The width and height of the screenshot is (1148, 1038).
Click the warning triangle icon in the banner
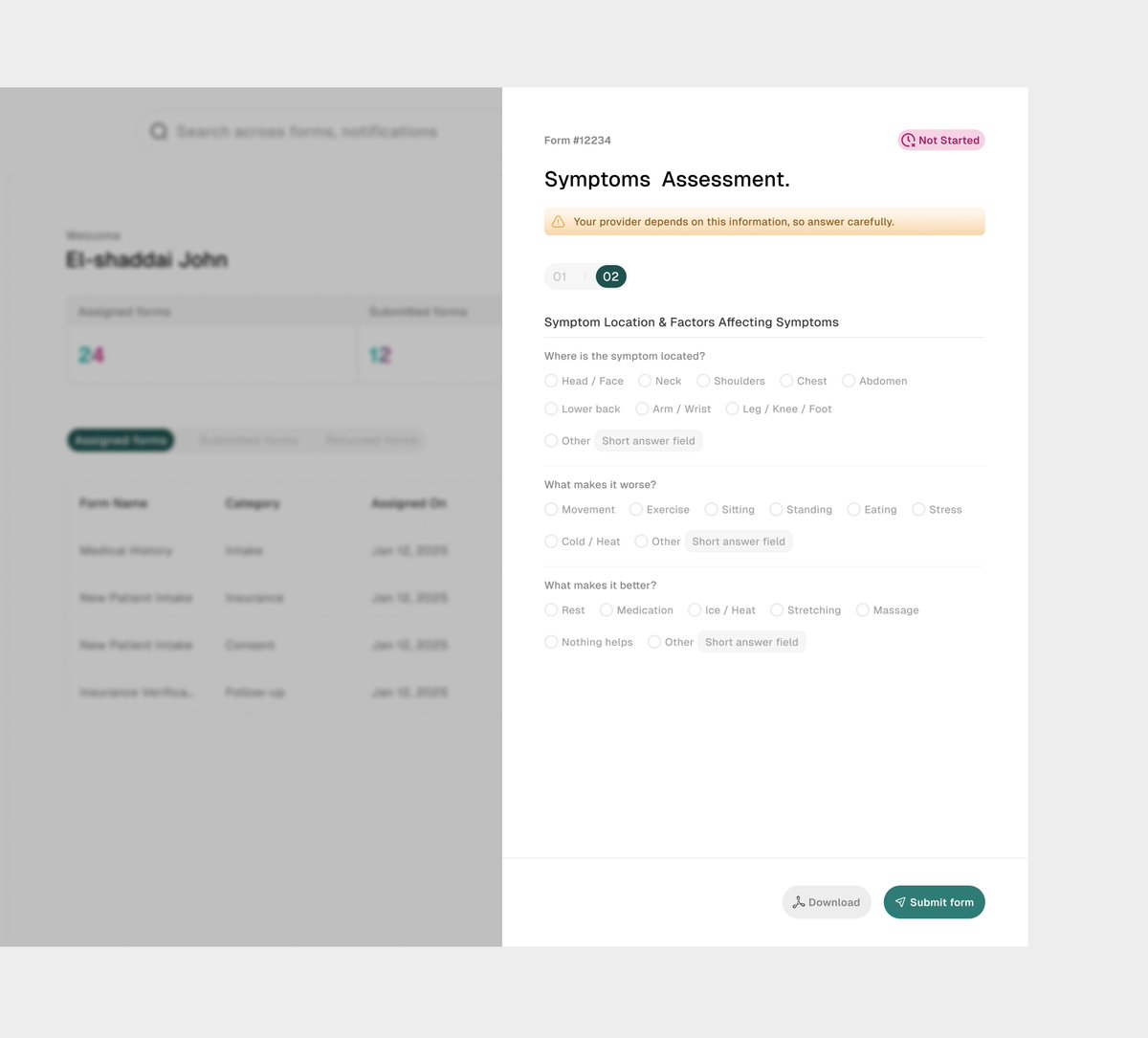559,221
